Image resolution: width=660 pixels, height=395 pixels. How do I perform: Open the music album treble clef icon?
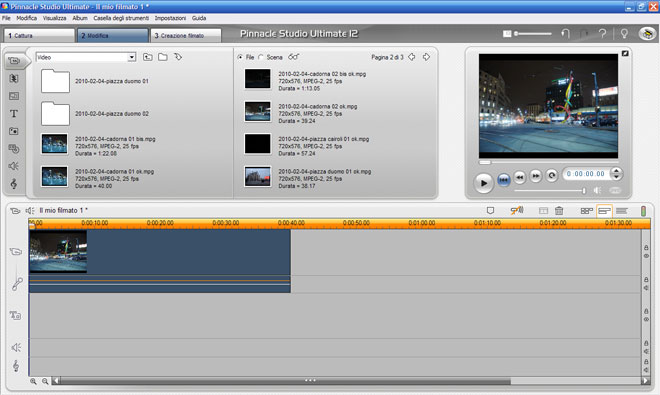click(14, 184)
